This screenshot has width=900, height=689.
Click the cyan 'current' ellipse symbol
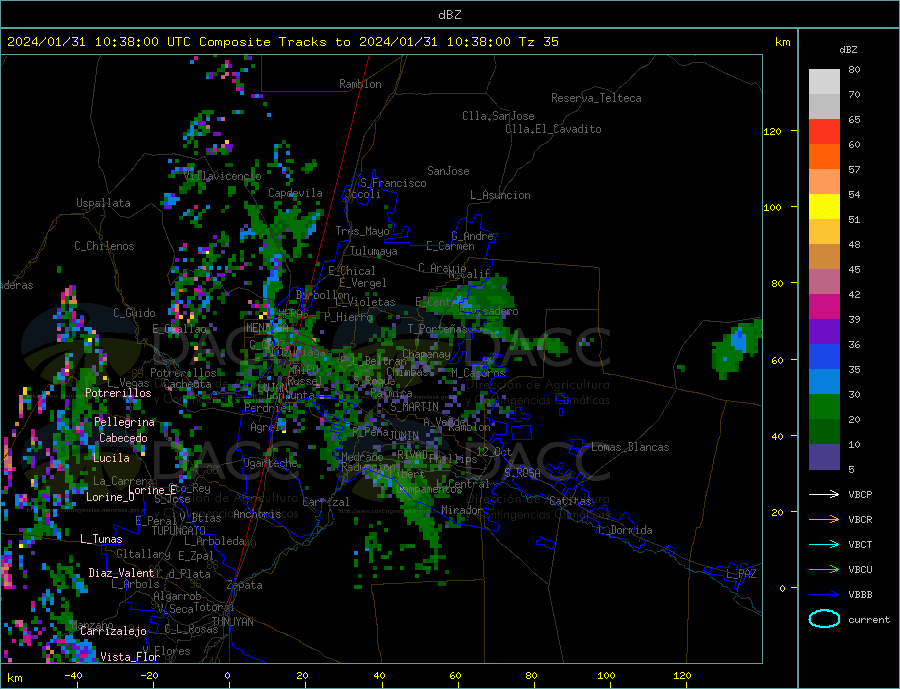[x=824, y=619]
